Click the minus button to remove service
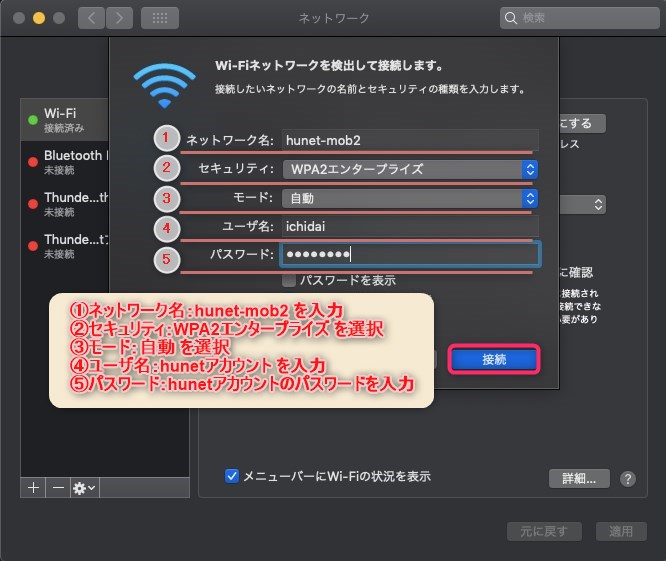Viewport: 666px width, 561px height. coord(57,487)
